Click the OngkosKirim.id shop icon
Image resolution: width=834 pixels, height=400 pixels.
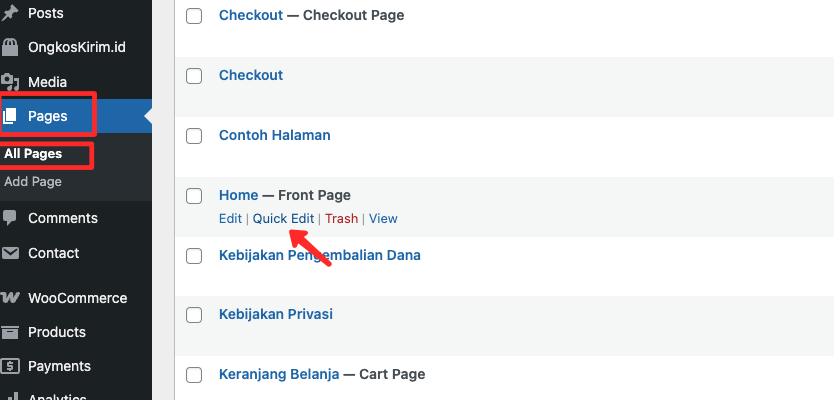click(x=10, y=47)
